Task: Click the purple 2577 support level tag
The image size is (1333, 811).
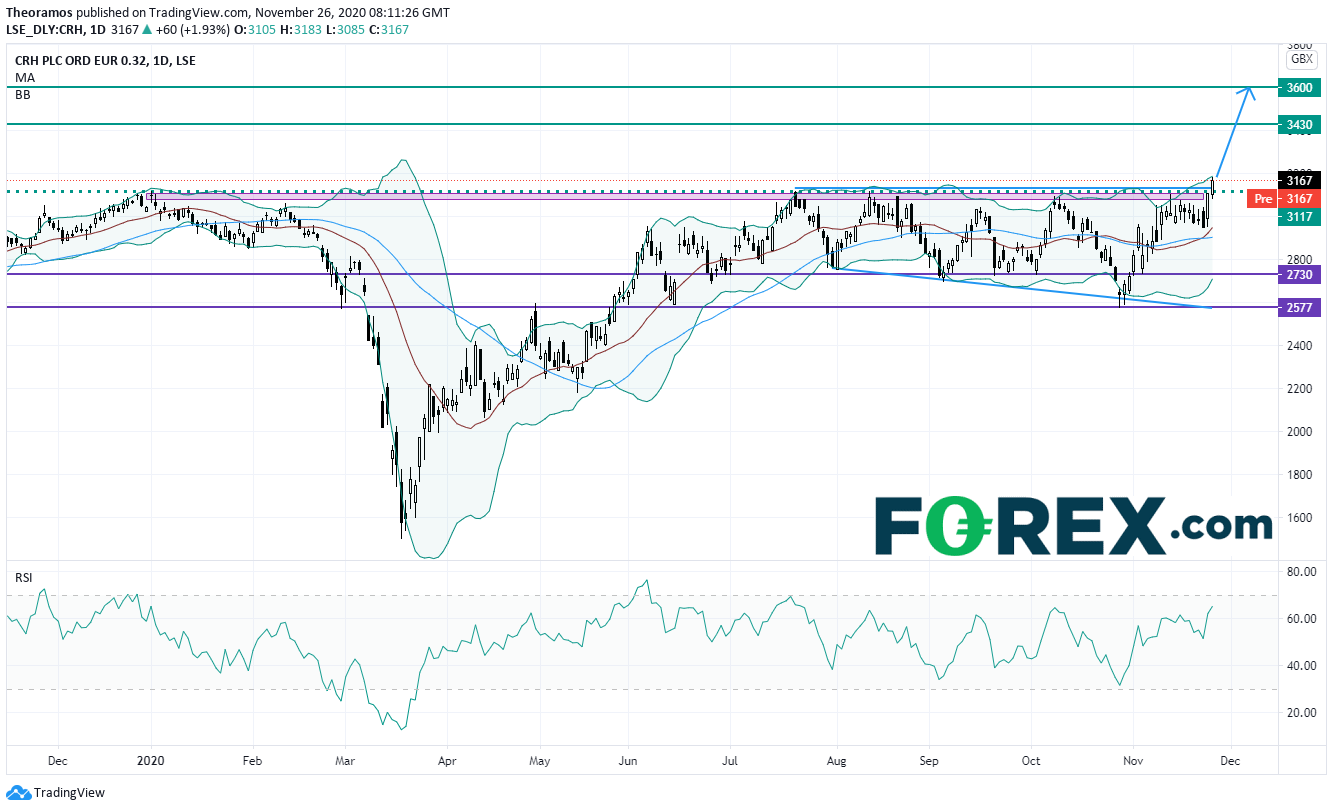Action: click(1299, 309)
